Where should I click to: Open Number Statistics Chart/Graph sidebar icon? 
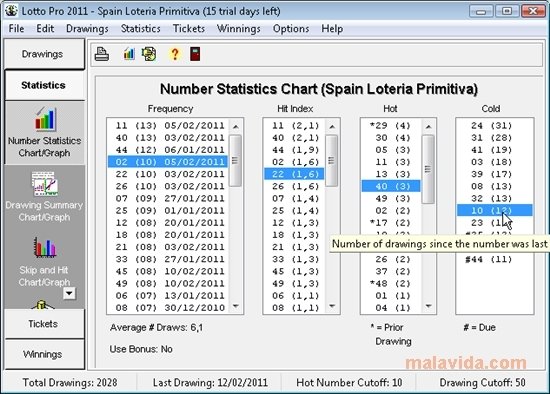(45, 133)
